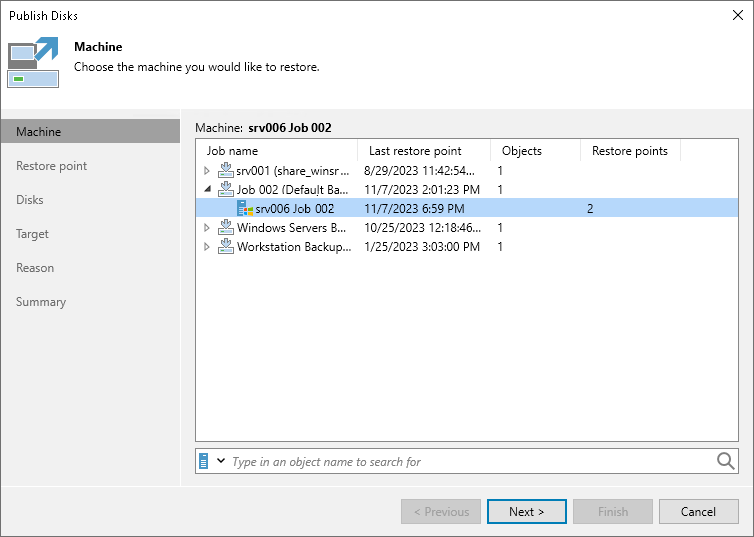Click the objects count for Windows Servers row
754x537 pixels.
(x=500, y=227)
